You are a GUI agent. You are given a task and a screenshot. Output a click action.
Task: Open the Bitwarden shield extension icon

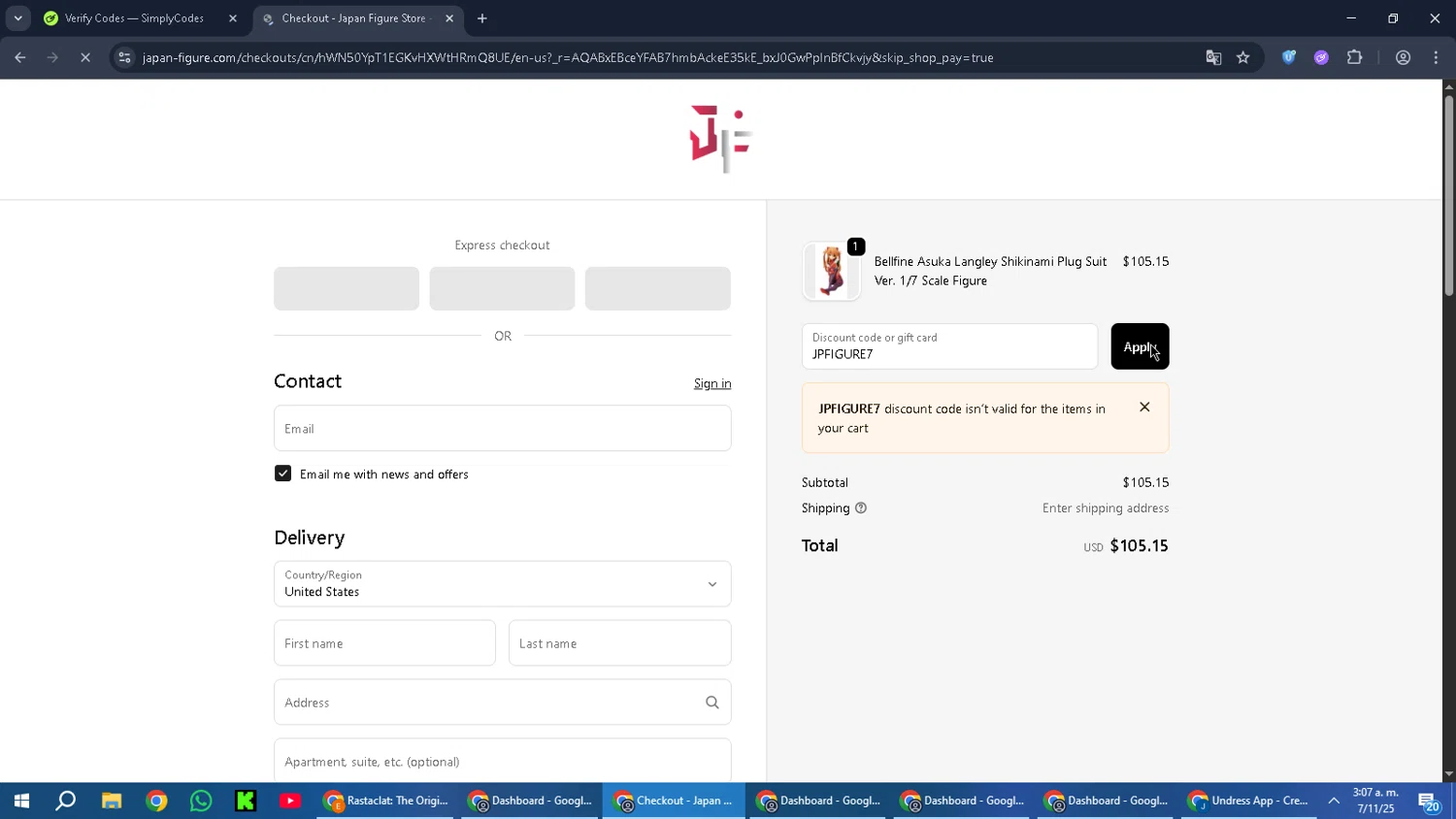pos(1289,57)
